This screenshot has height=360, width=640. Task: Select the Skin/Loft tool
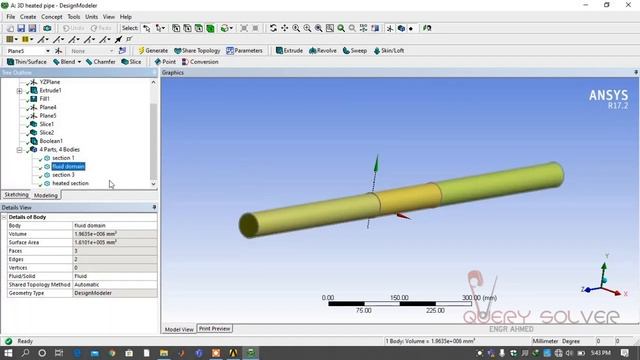click(389, 51)
